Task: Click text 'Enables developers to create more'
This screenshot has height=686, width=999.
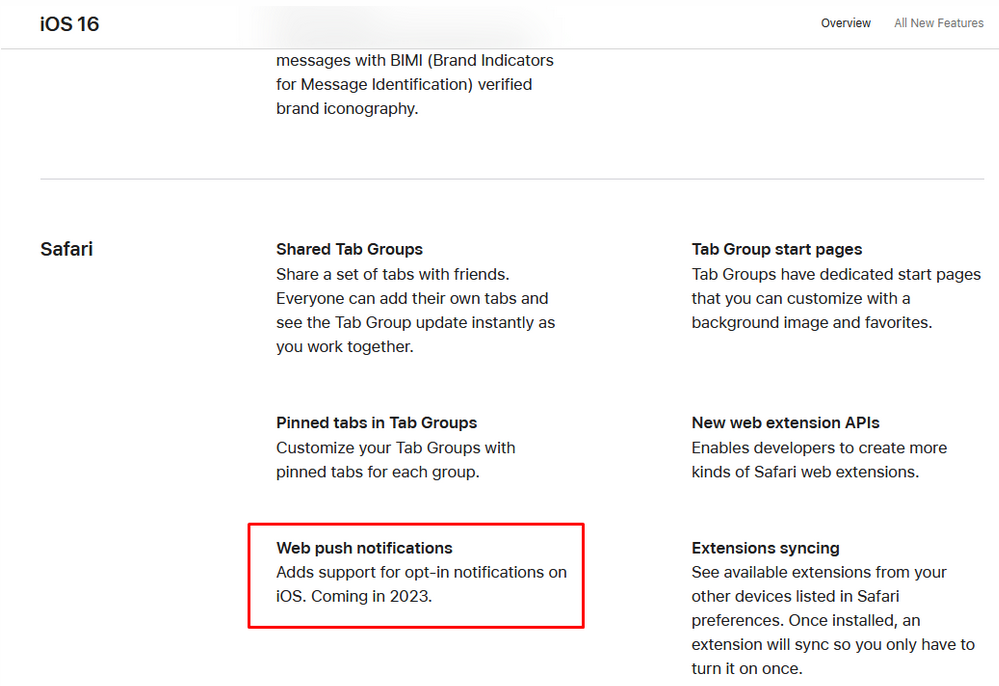Action: point(819,448)
